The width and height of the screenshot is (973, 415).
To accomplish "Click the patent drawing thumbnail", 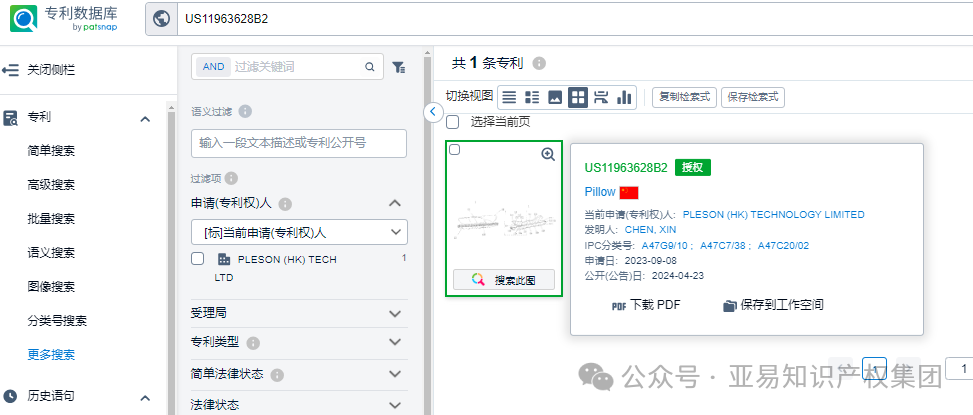I will [x=504, y=221].
